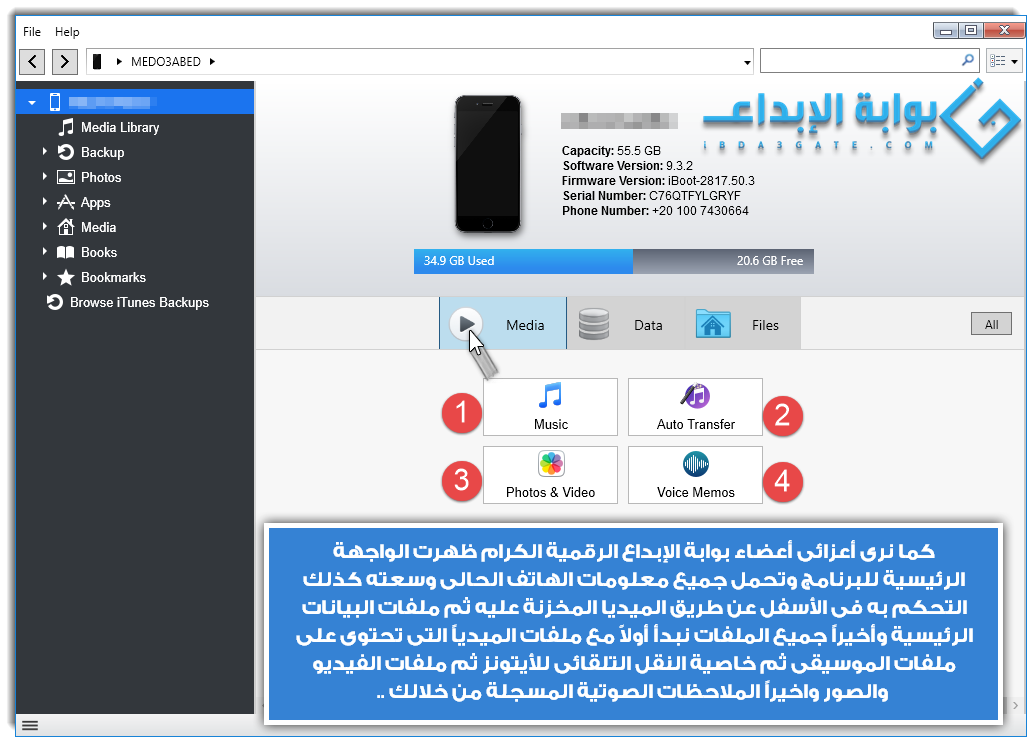Expand the Apps tree node
This screenshot has height=737, width=1027.
click(45, 201)
